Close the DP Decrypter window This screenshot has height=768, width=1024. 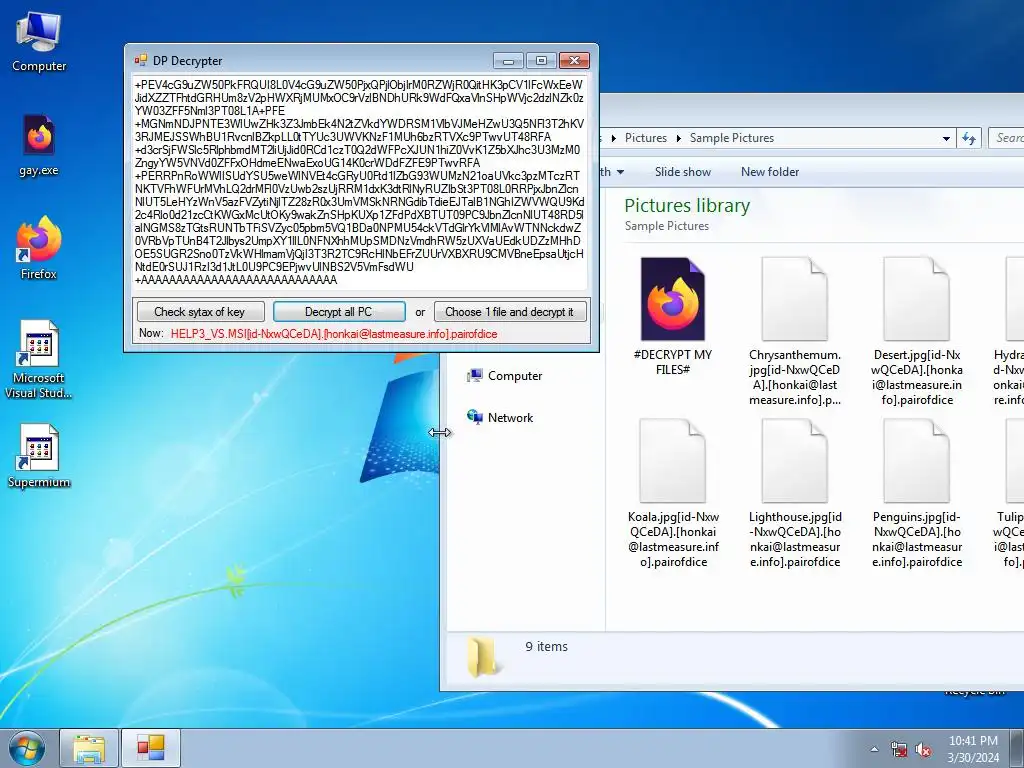coord(575,61)
